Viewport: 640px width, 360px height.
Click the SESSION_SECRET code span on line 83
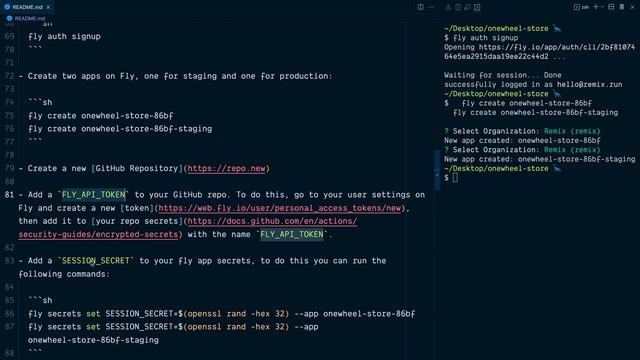point(96,260)
